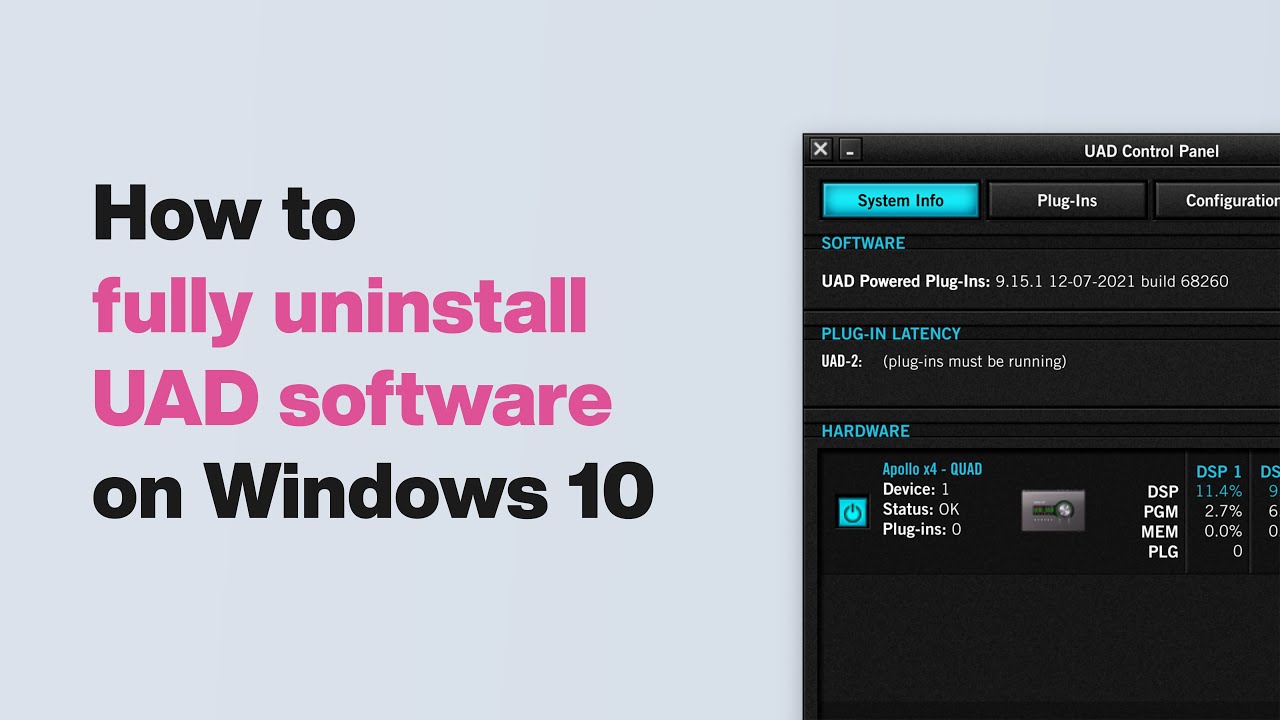Click the PLG row label

click(1163, 551)
